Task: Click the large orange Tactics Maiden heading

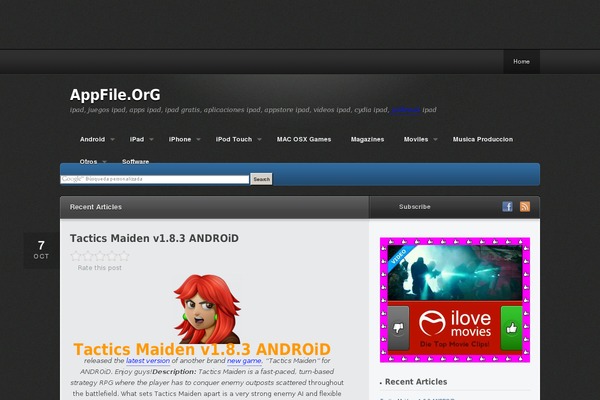Action: 202,349
